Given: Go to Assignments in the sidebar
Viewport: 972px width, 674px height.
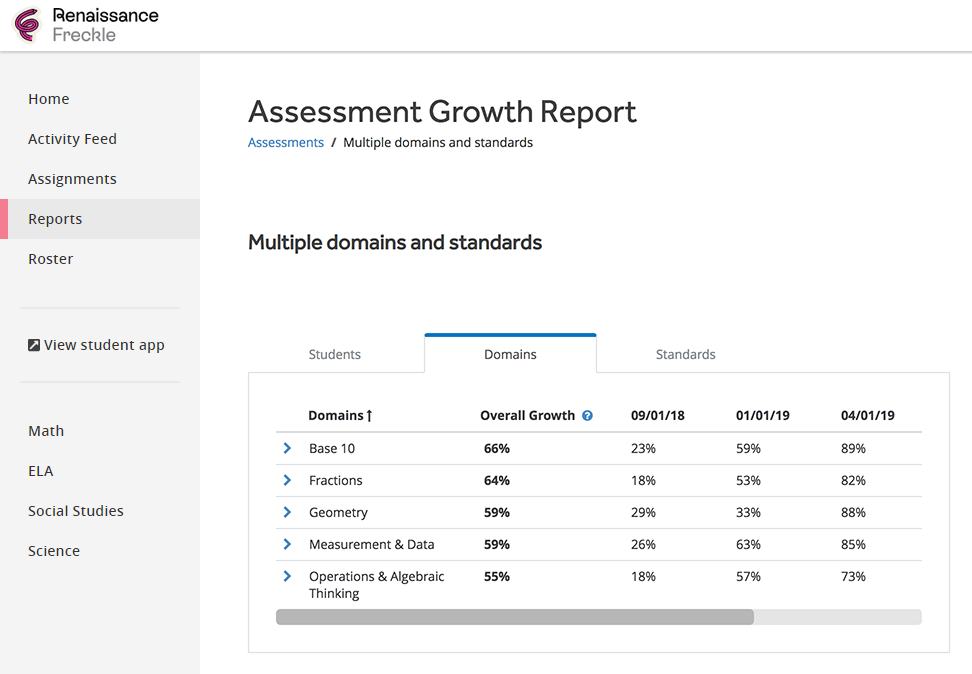Looking at the screenshot, I should pyautogui.click(x=73, y=179).
